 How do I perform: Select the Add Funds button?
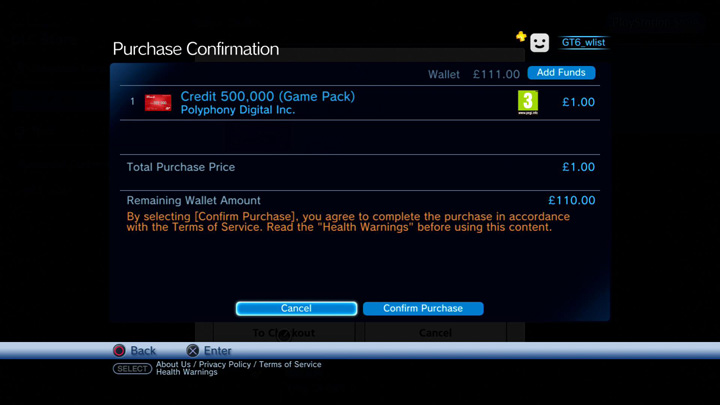[561, 73]
